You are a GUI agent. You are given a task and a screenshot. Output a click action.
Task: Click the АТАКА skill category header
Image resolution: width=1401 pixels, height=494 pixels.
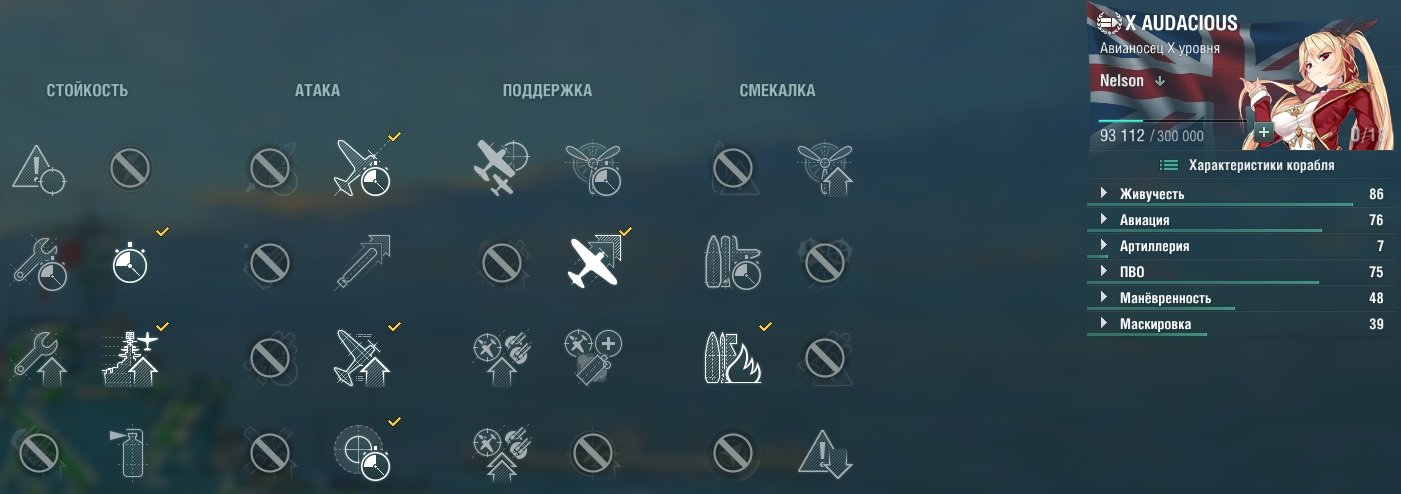tap(317, 91)
